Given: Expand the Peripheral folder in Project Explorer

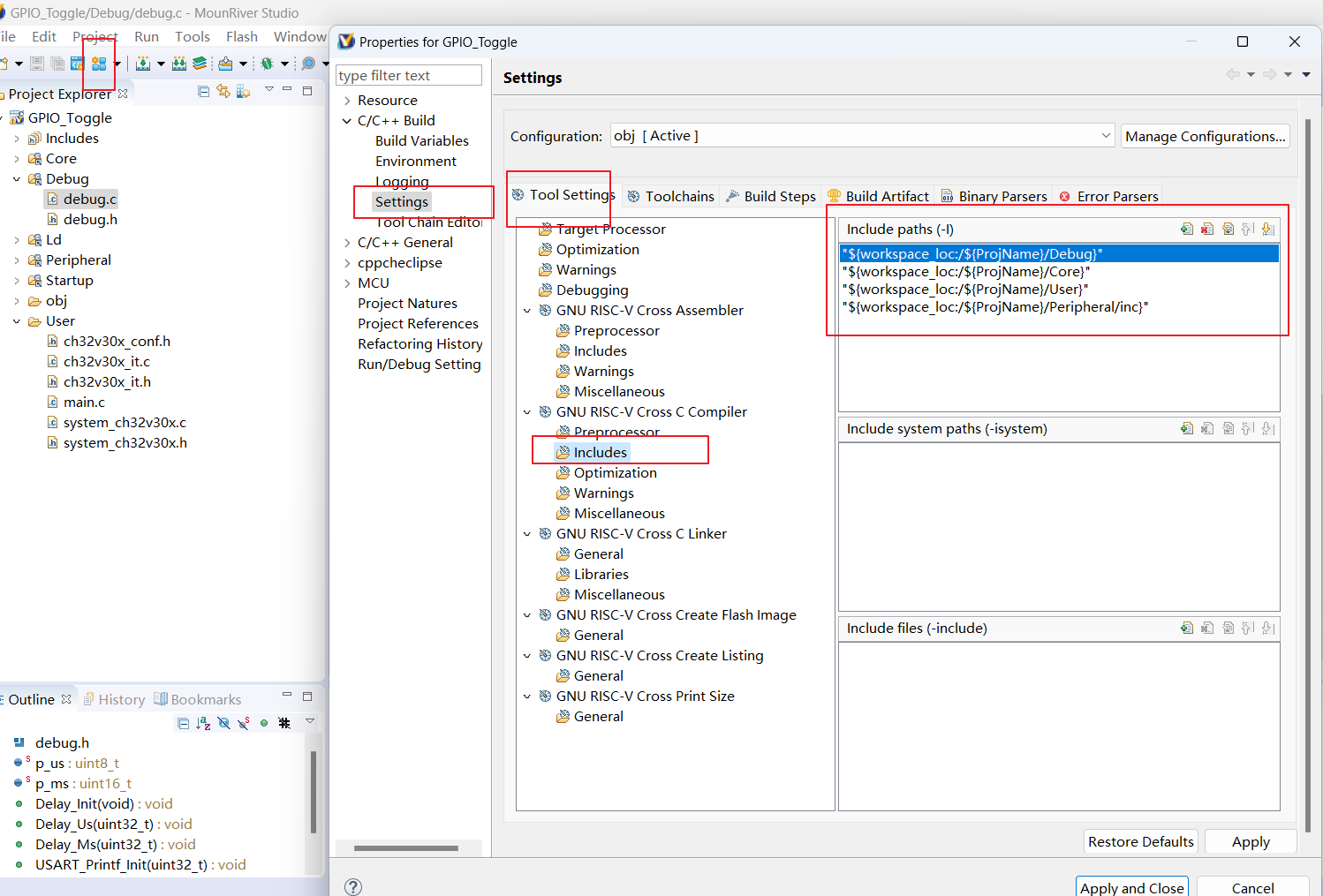Looking at the screenshot, I should (x=17, y=260).
